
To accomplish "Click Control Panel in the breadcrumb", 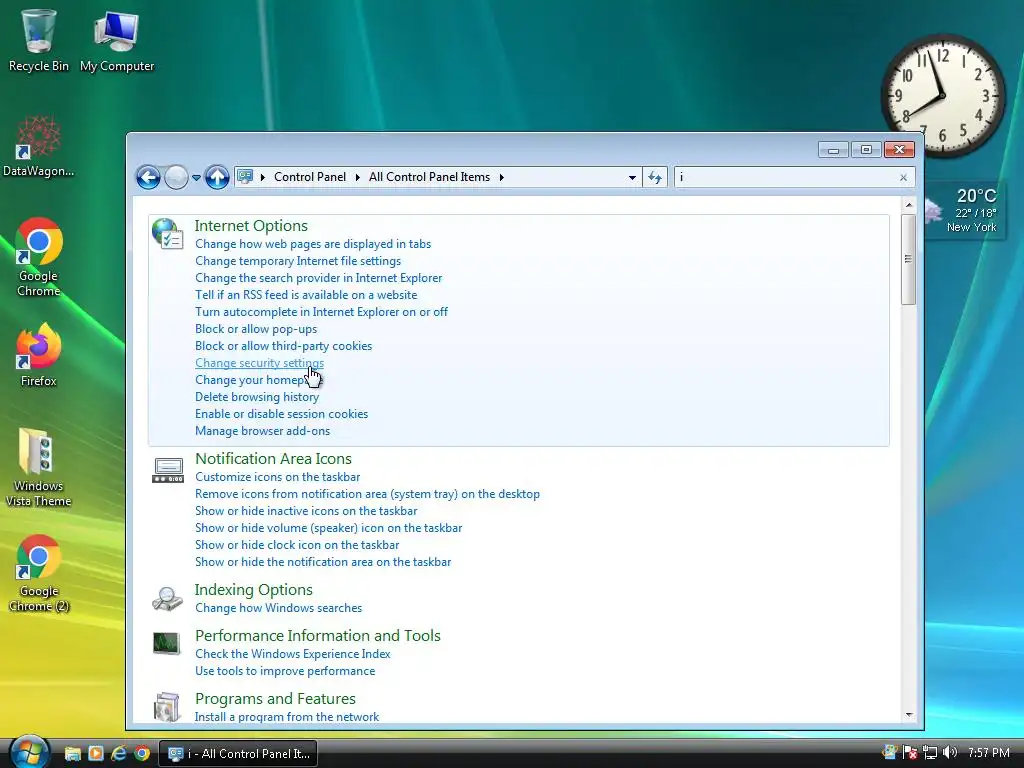I will 310,177.
